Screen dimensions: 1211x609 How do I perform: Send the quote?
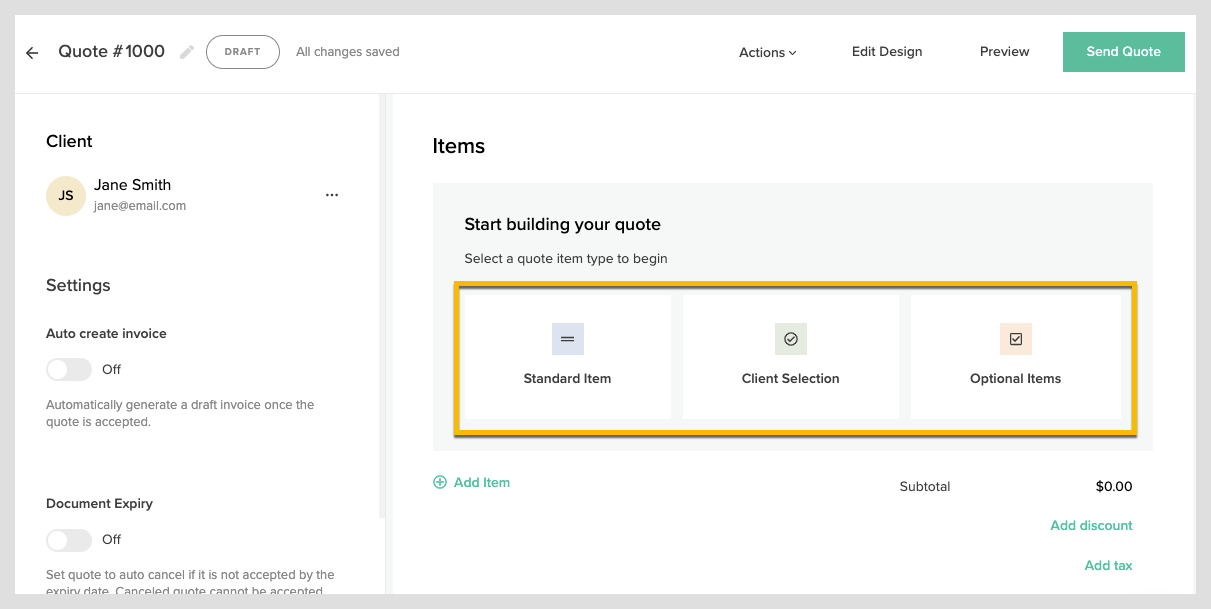[1124, 52]
